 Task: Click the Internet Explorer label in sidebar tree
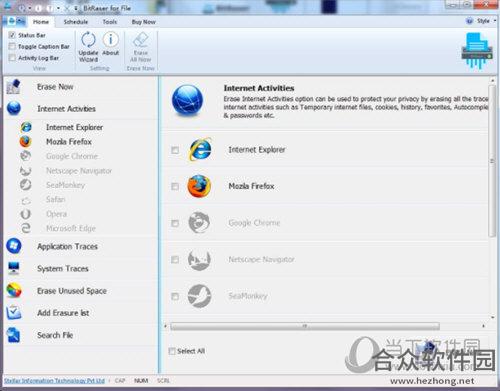[74, 127]
